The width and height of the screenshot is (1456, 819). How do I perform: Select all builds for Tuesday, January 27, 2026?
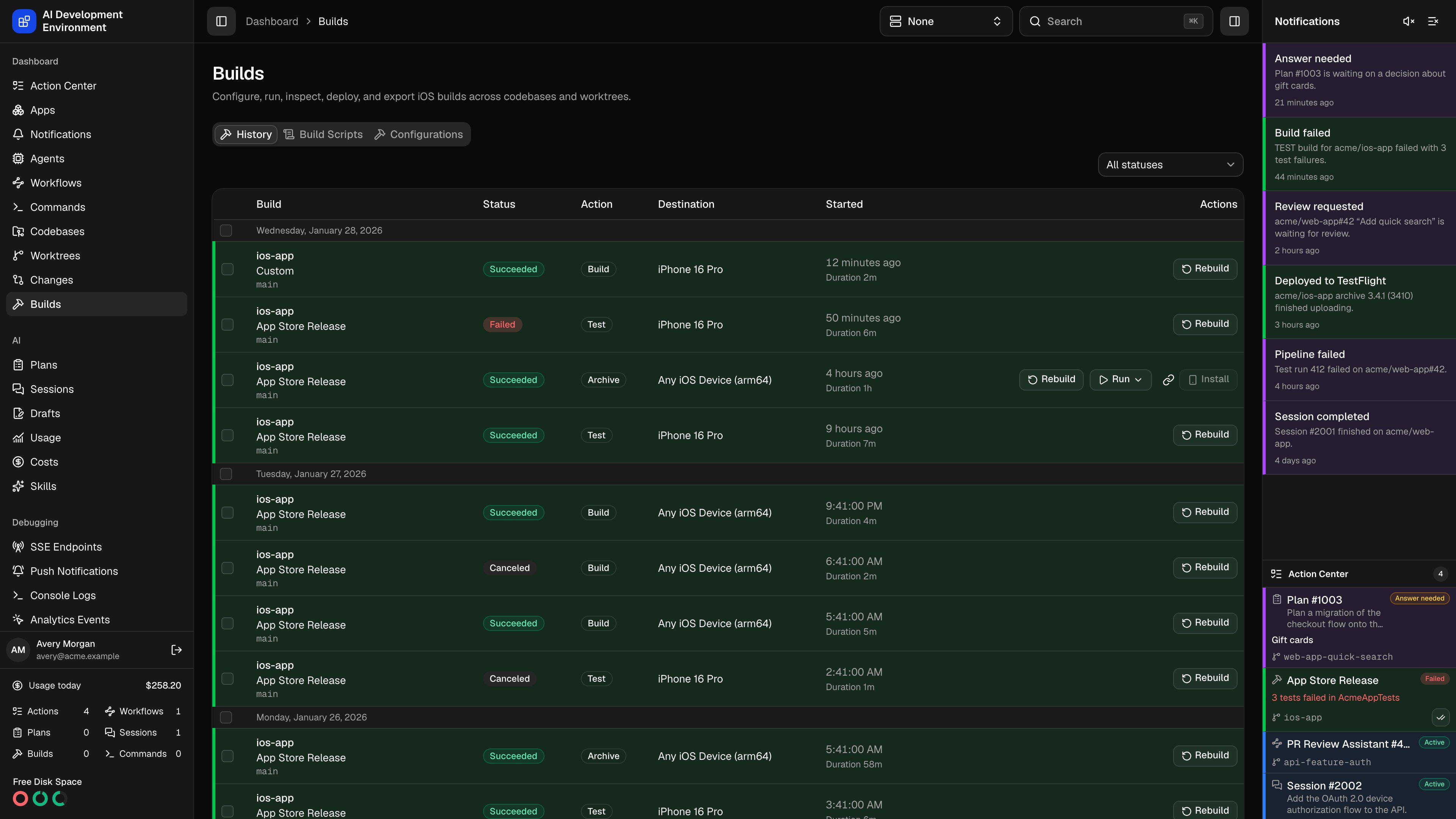[226, 474]
